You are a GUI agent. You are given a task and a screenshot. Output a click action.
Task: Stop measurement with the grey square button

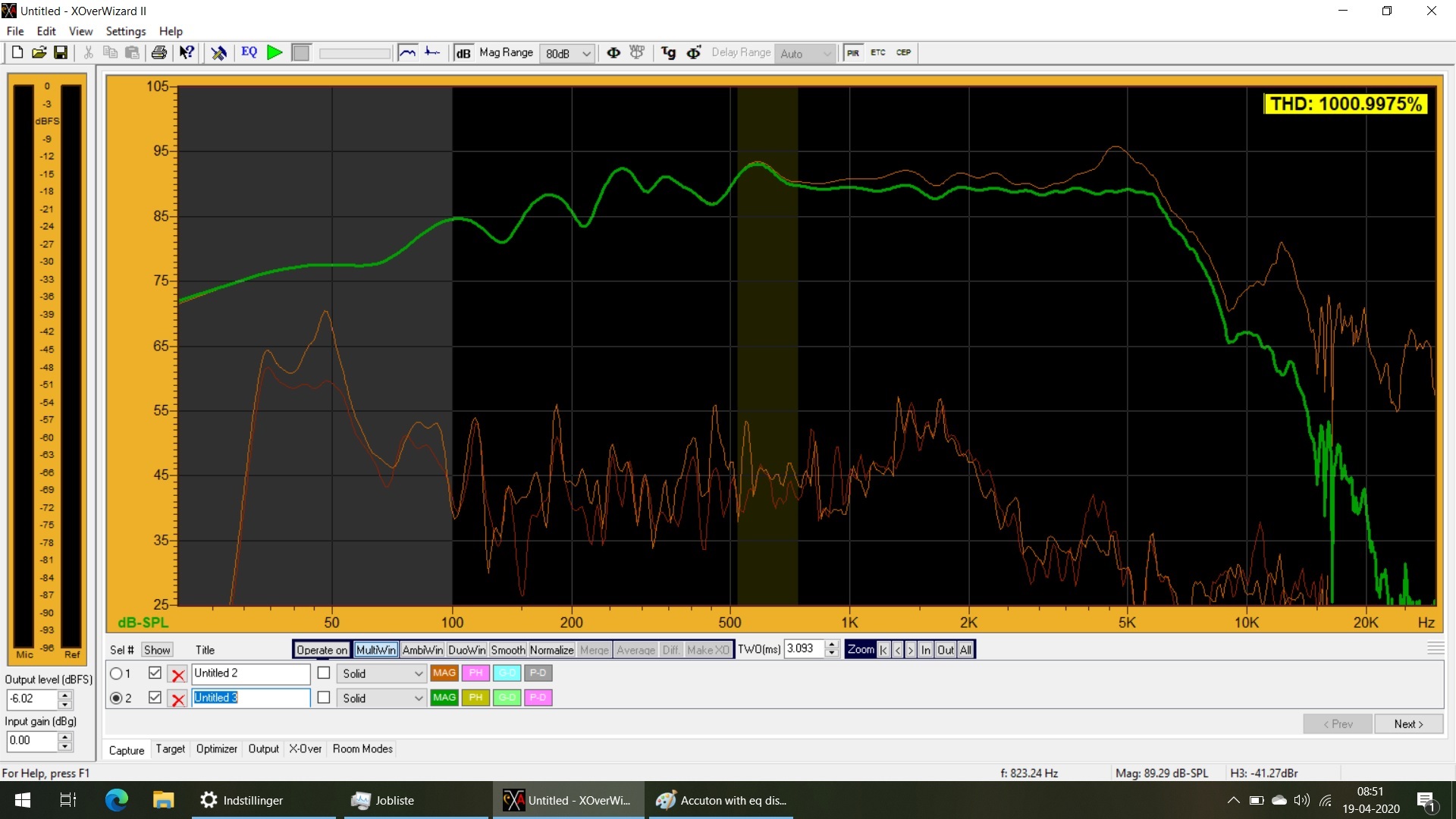click(x=301, y=52)
